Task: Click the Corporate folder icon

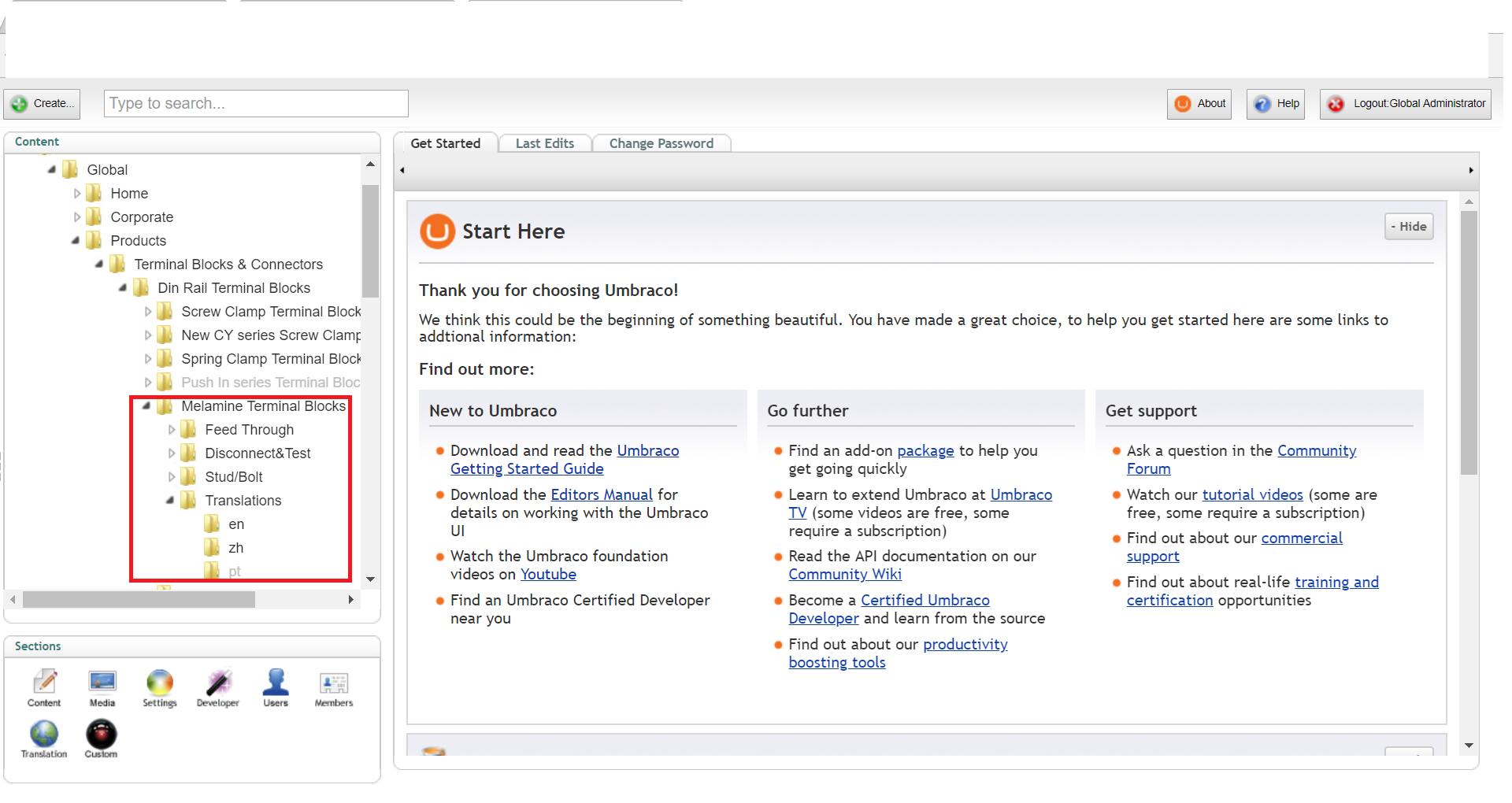Action: (94, 216)
